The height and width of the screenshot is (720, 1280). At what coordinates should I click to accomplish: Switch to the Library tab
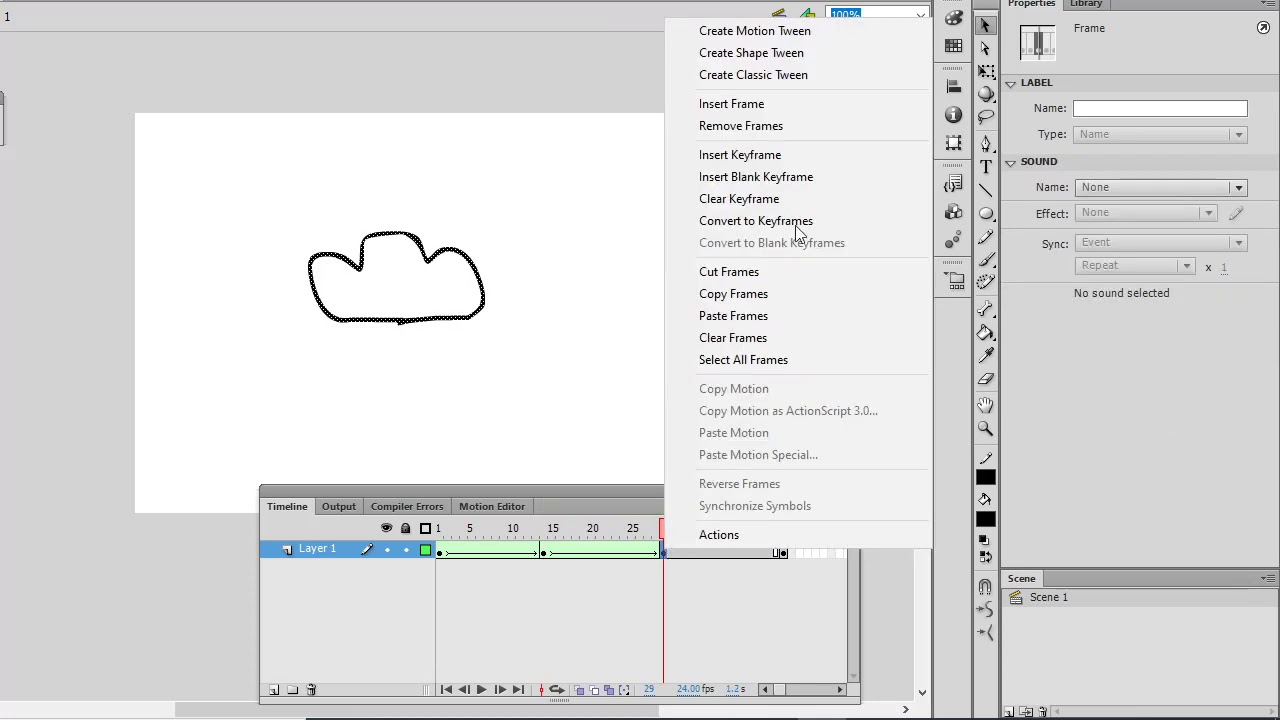(1086, 4)
